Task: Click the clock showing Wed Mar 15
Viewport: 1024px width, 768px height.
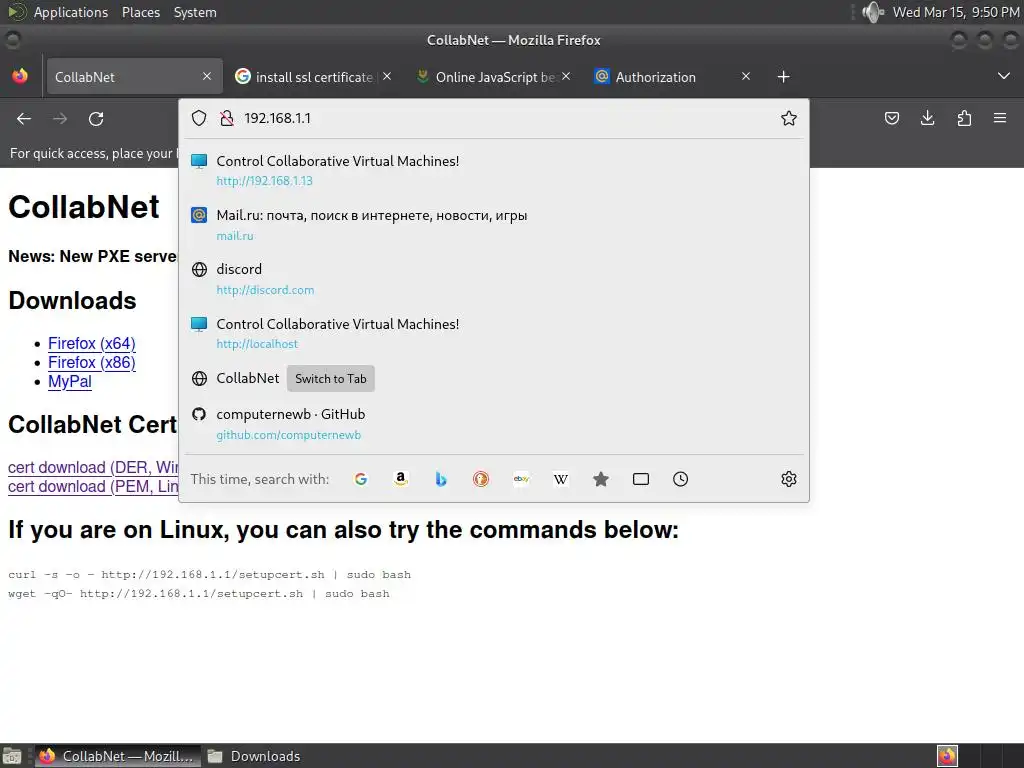Action: pyautogui.click(x=955, y=12)
